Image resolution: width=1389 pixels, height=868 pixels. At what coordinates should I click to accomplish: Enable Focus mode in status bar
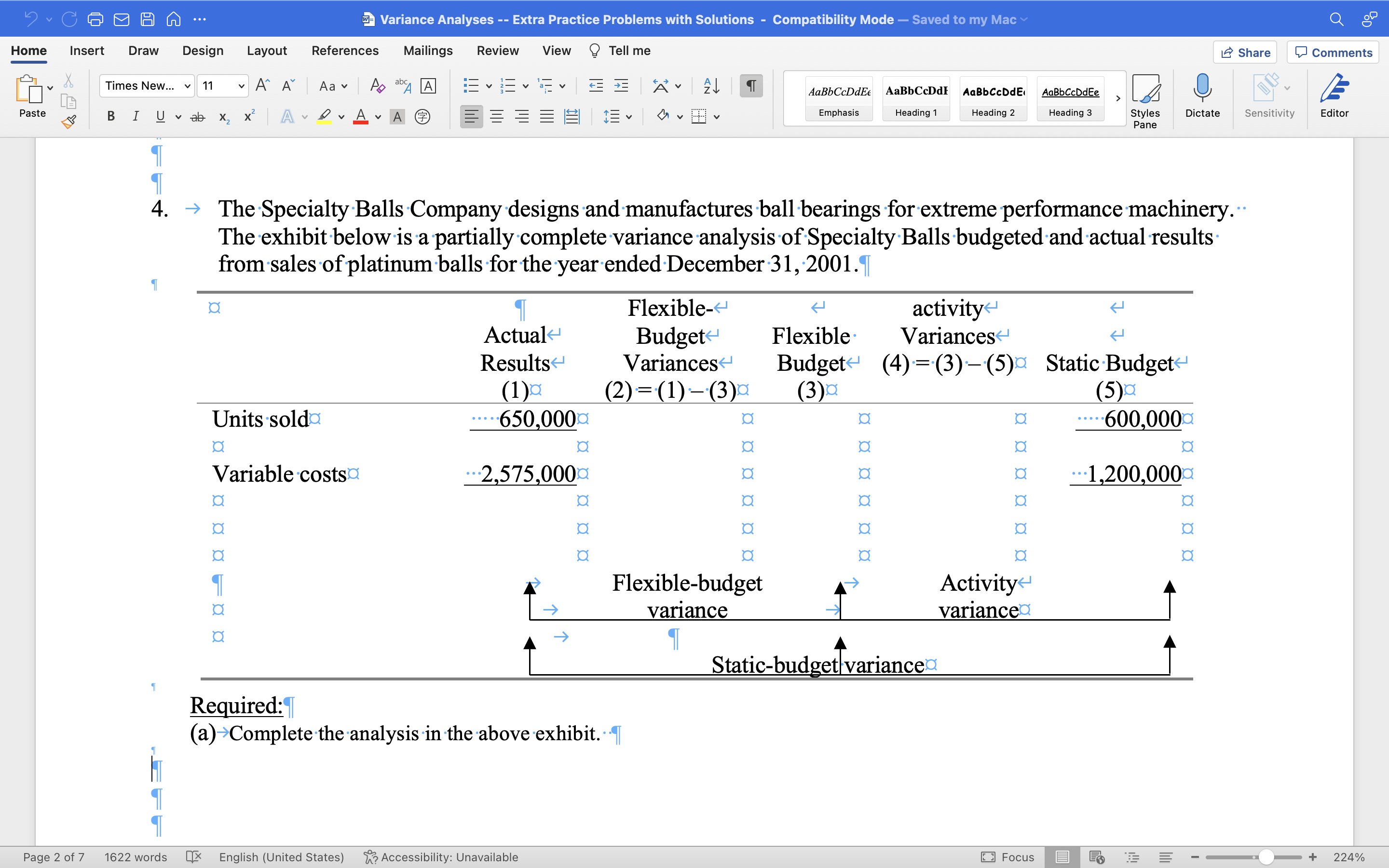1009,856
